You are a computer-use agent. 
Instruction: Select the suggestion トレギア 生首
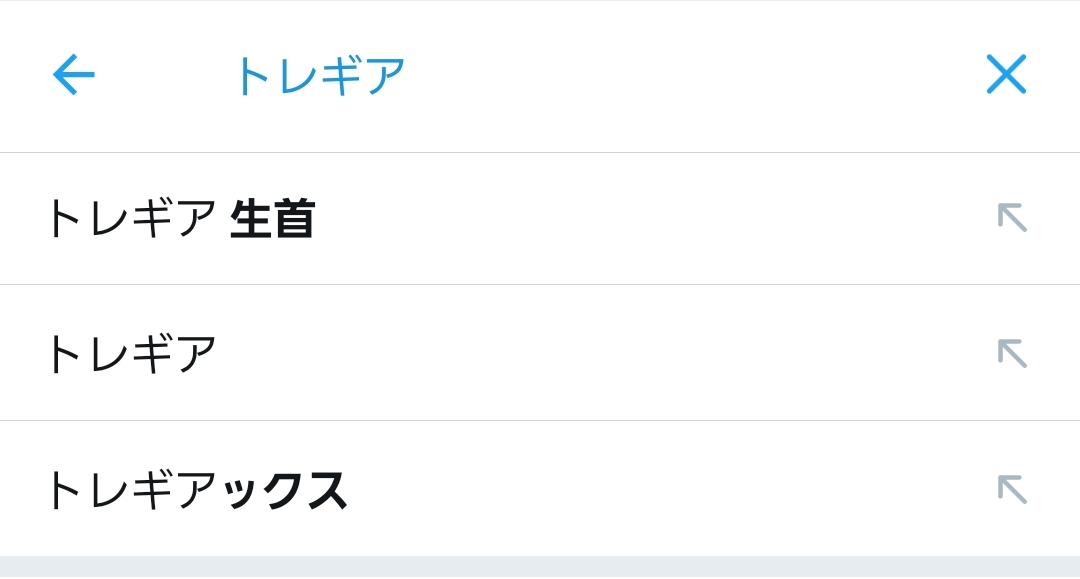click(180, 219)
